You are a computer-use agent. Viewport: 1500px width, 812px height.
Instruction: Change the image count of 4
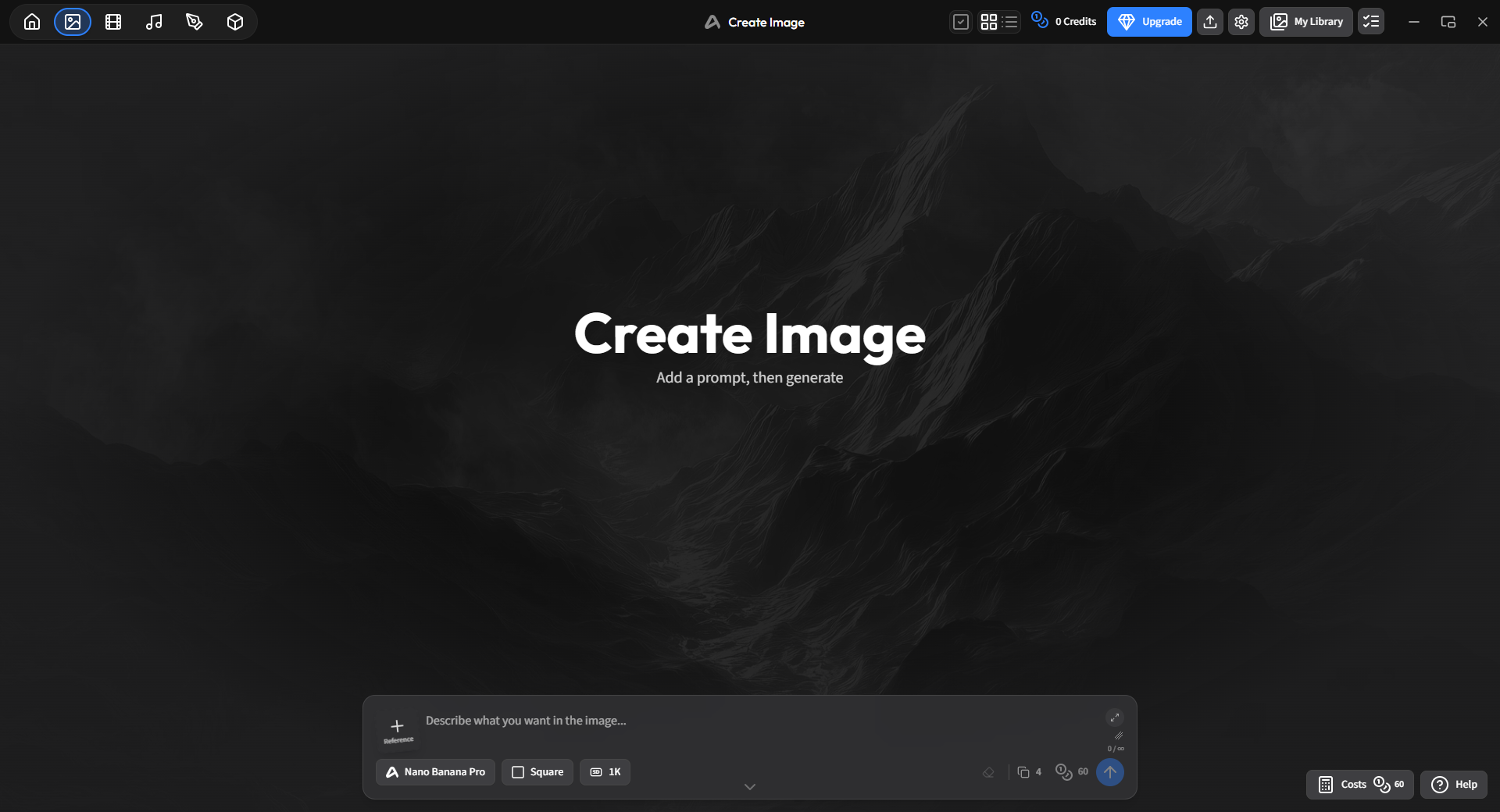coord(1030,772)
